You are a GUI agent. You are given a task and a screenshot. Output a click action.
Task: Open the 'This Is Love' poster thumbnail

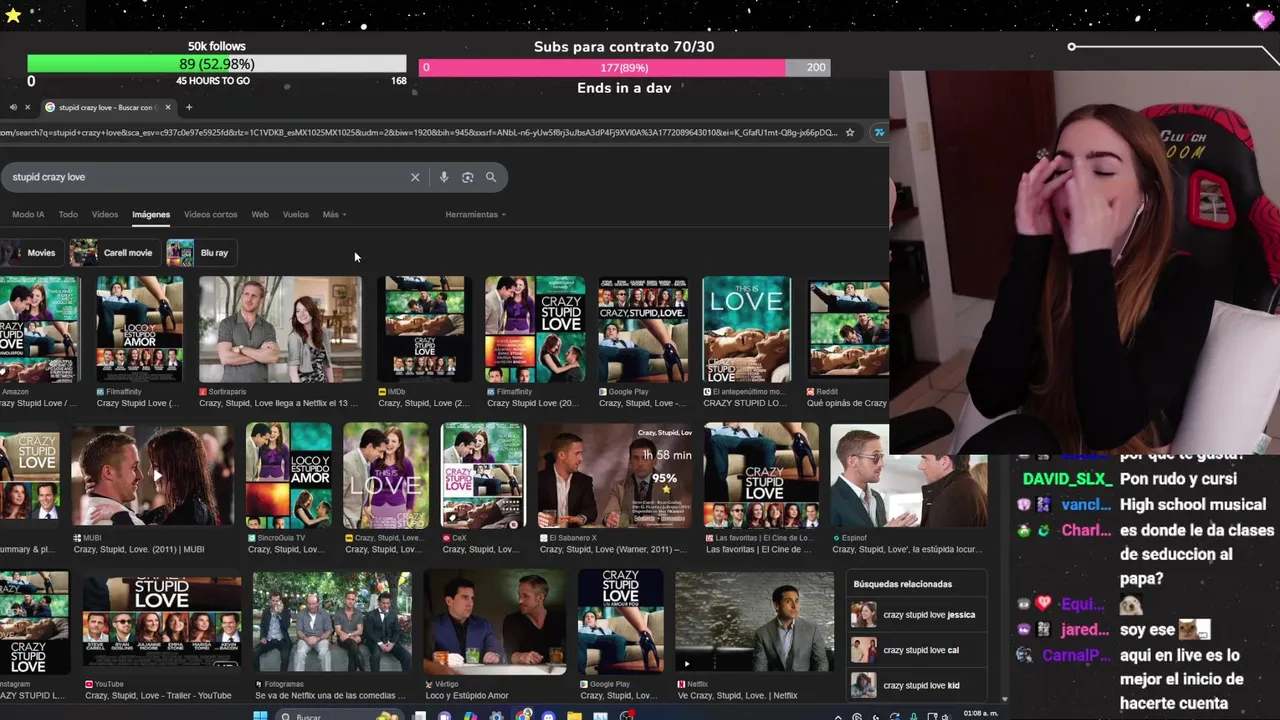pyautogui.click(x=747, y=330)
